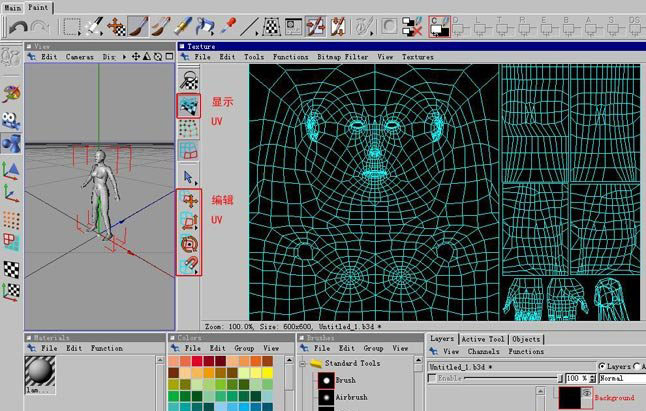
Task: Switch to the Main layout tab
Action: (13, 7)
